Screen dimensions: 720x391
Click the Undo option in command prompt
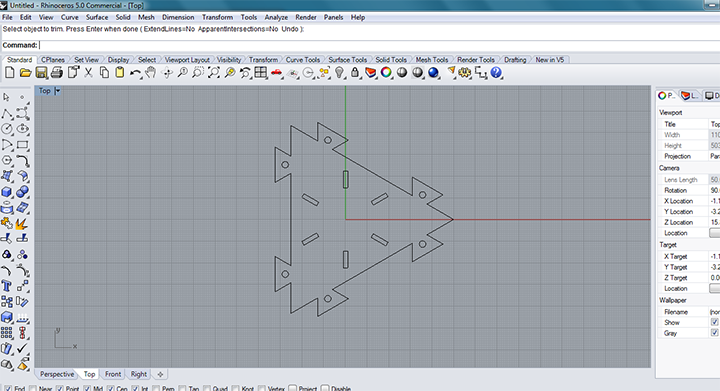click(x=289, y=29)
